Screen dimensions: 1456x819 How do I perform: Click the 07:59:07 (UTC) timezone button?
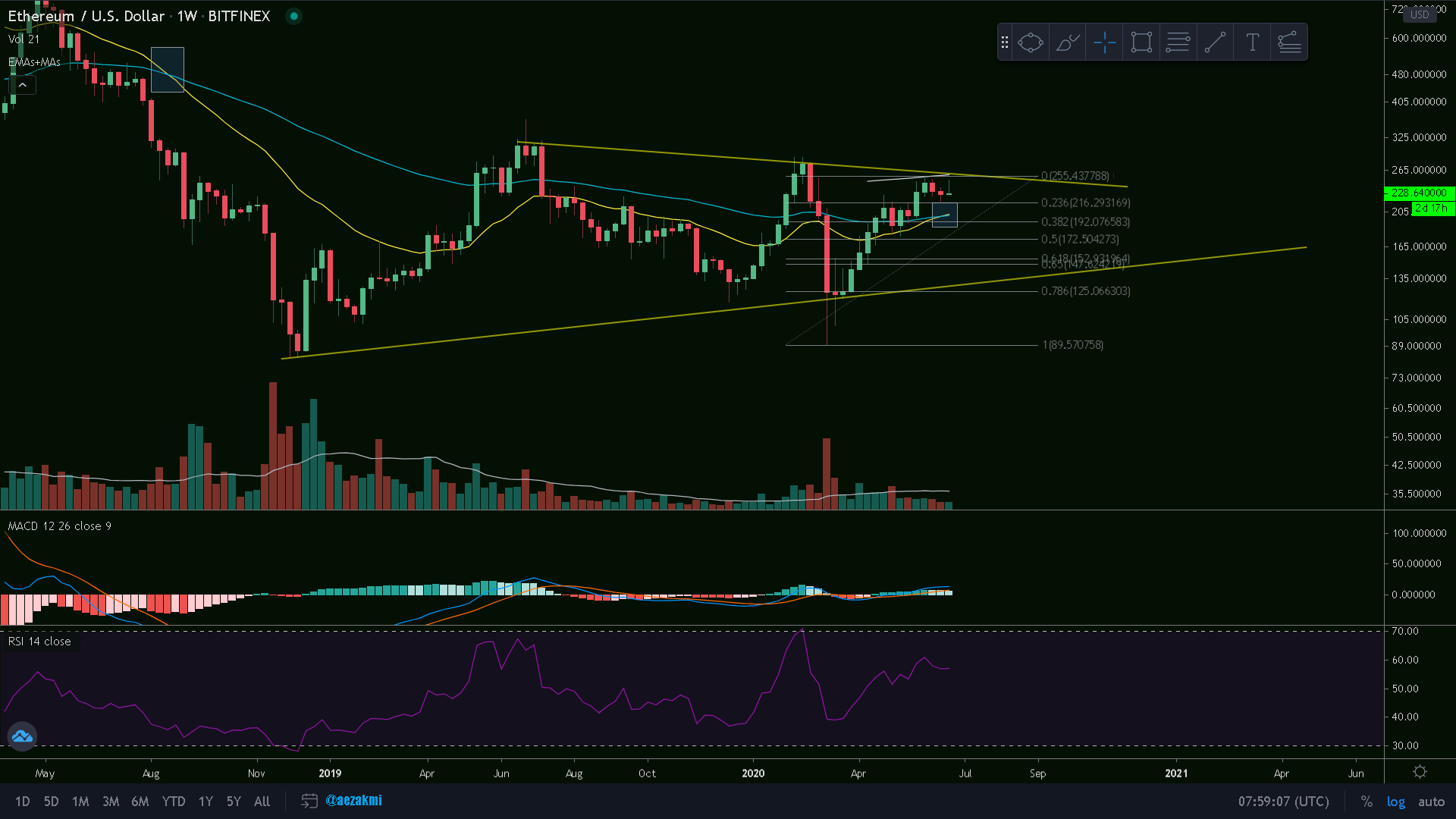coord(1283,802)
